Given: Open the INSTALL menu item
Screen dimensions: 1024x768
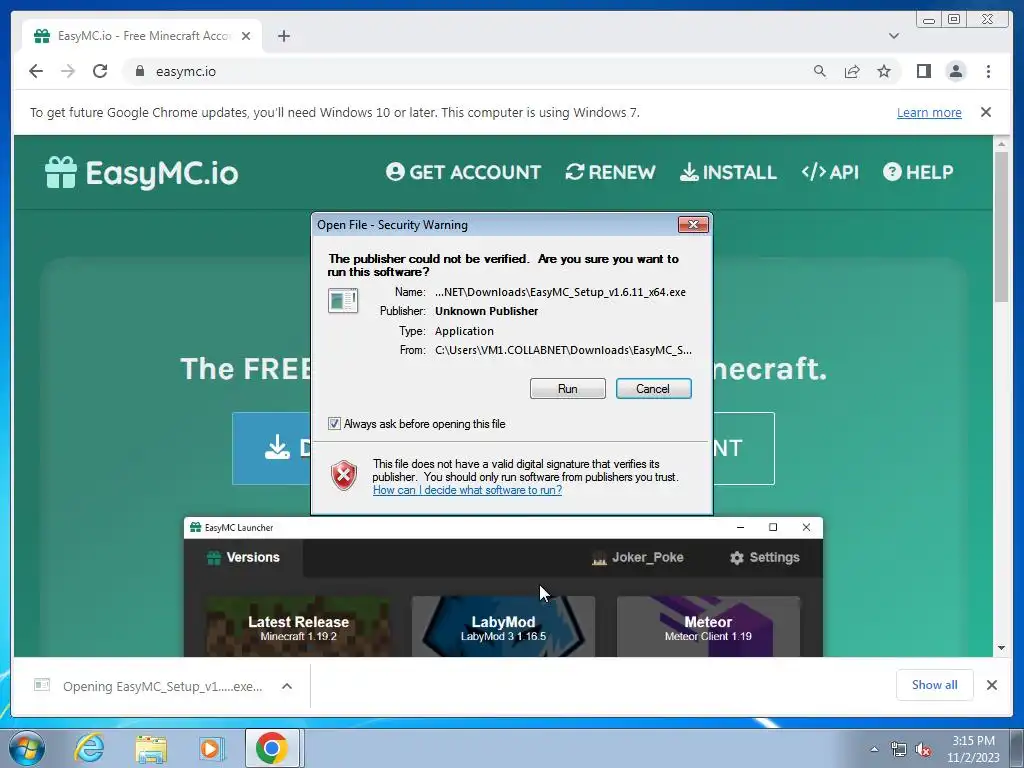Looking at the screenshot, I should click(728, 172).
